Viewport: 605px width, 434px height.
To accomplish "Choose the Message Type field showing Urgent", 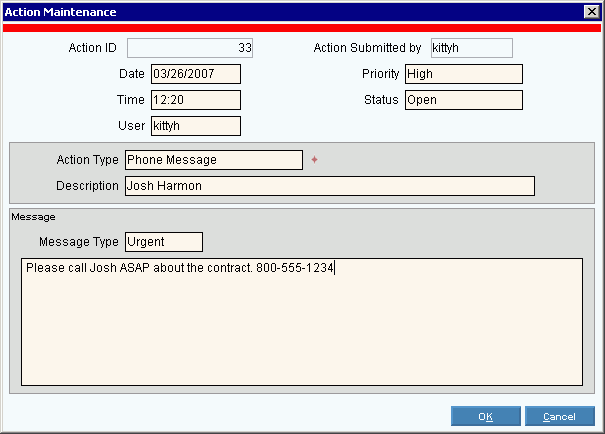I will pos(163,242).
